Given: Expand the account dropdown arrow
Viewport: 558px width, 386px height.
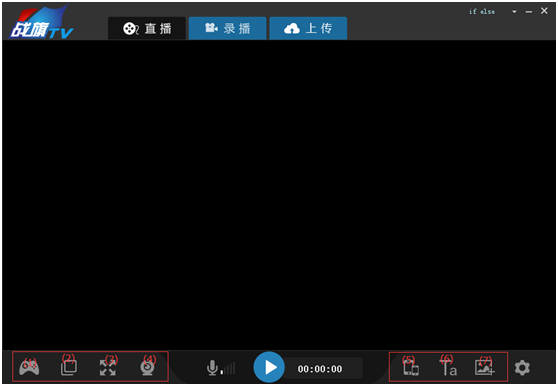Looking at the screenshot, I should click(514, 12).
